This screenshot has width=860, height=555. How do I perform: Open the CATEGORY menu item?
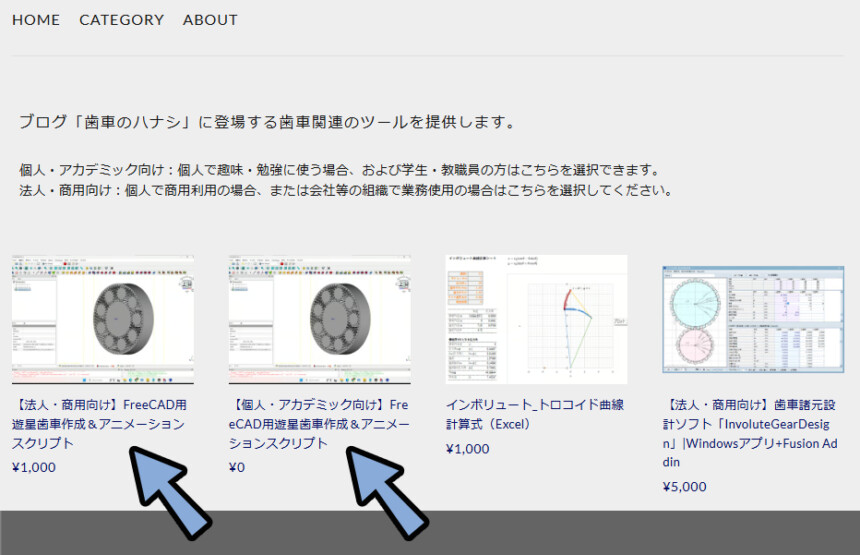tap(121, 20)
